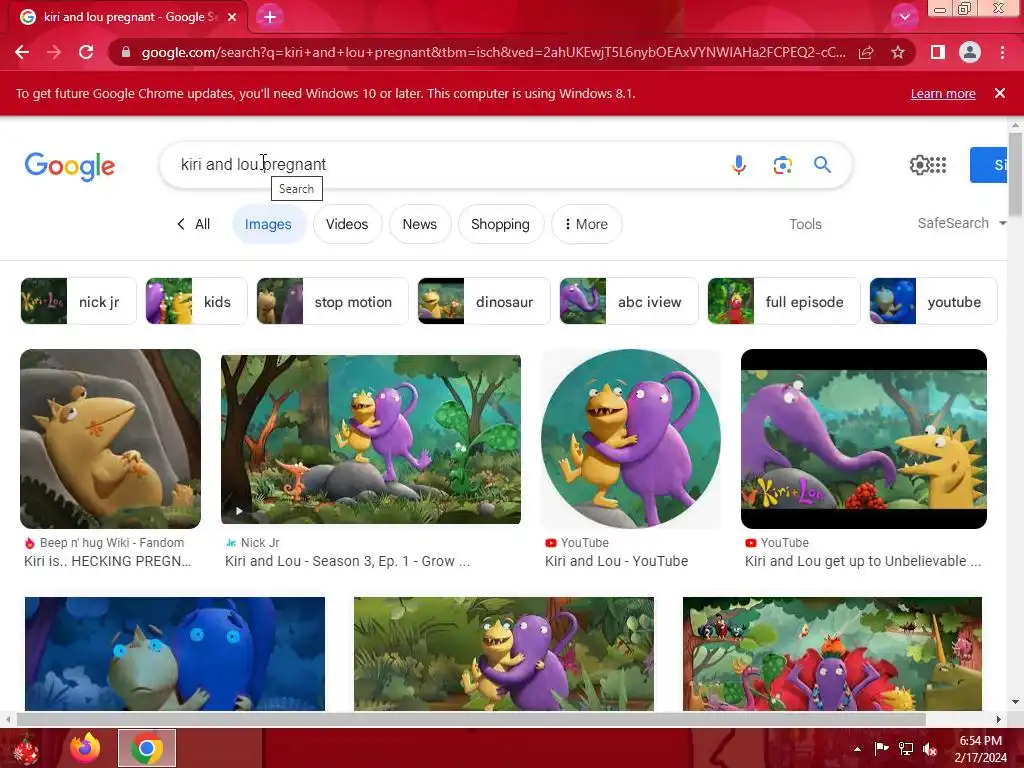The height and width of the screenshot is (768, 1024).
Task: Open the Tools filter options
Action: (x=805, y=224)
